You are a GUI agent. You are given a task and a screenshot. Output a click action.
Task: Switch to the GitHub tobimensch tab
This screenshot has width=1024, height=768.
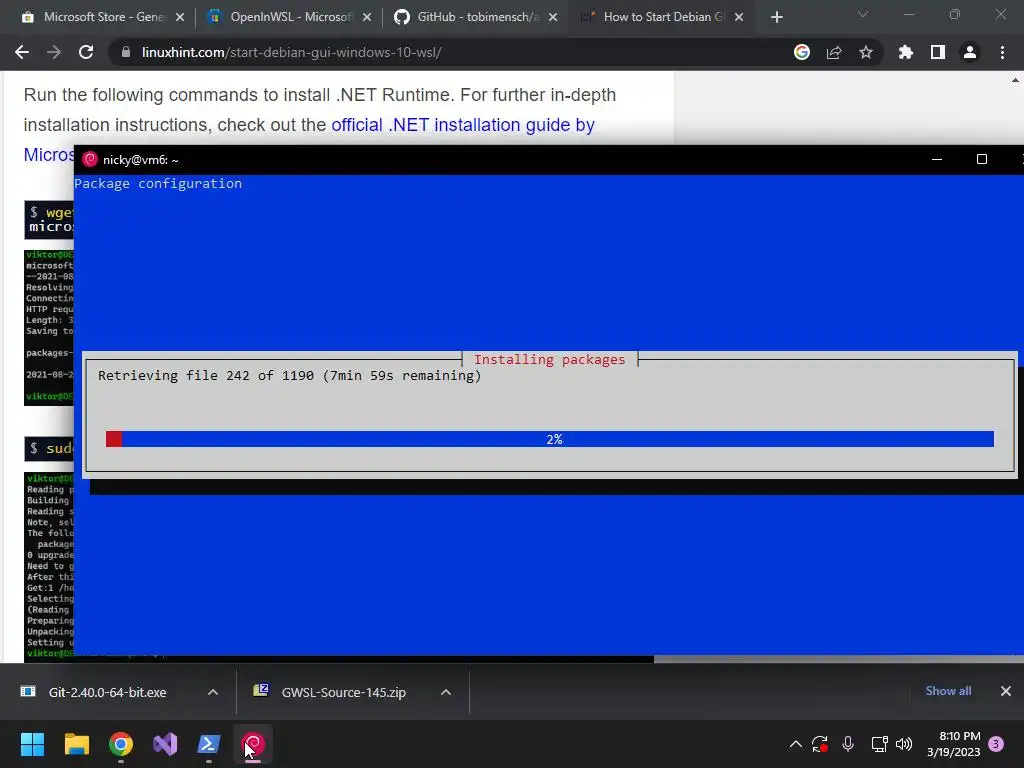[477, 17]
